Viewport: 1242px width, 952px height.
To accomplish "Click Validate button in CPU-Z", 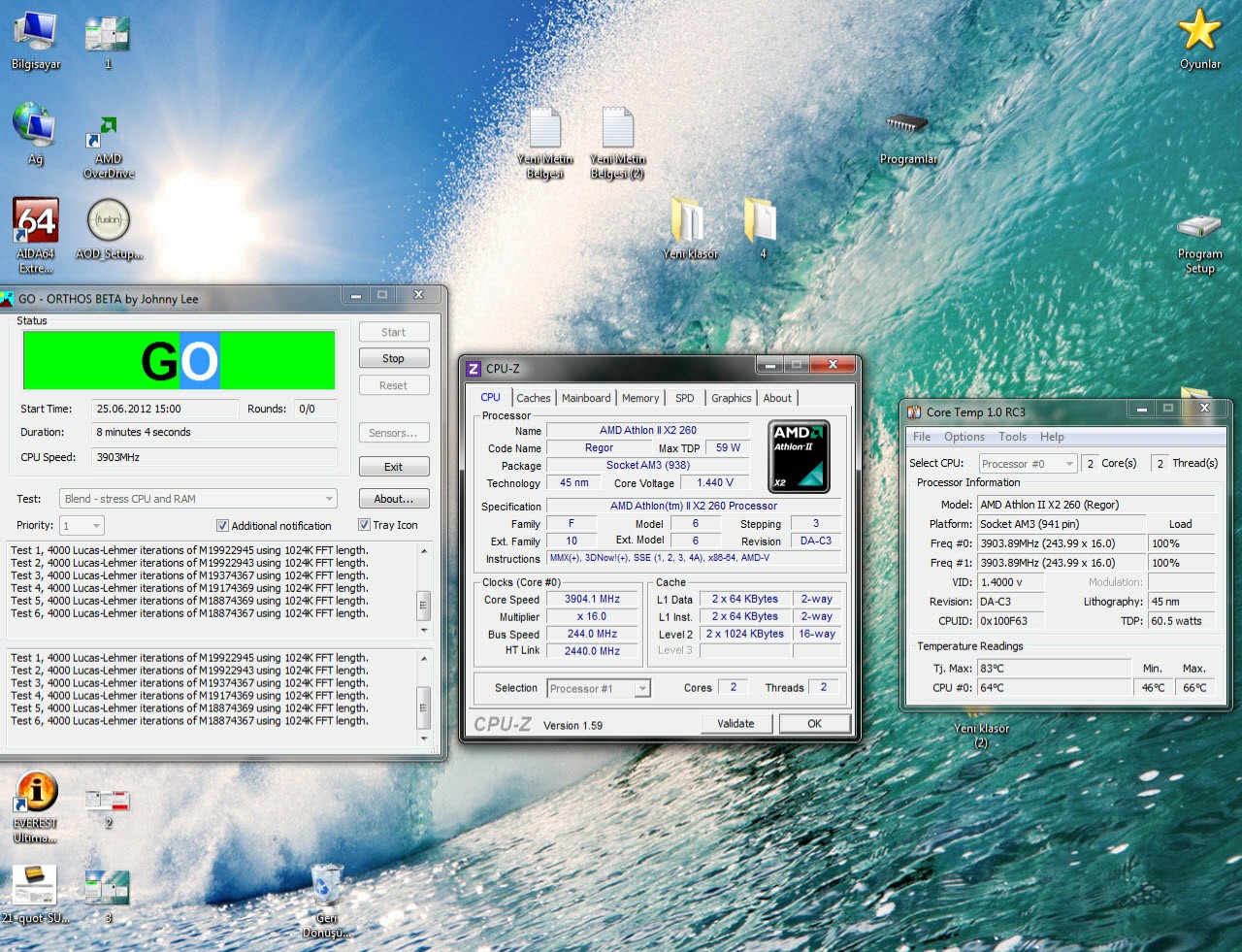I will pos(735,723).
